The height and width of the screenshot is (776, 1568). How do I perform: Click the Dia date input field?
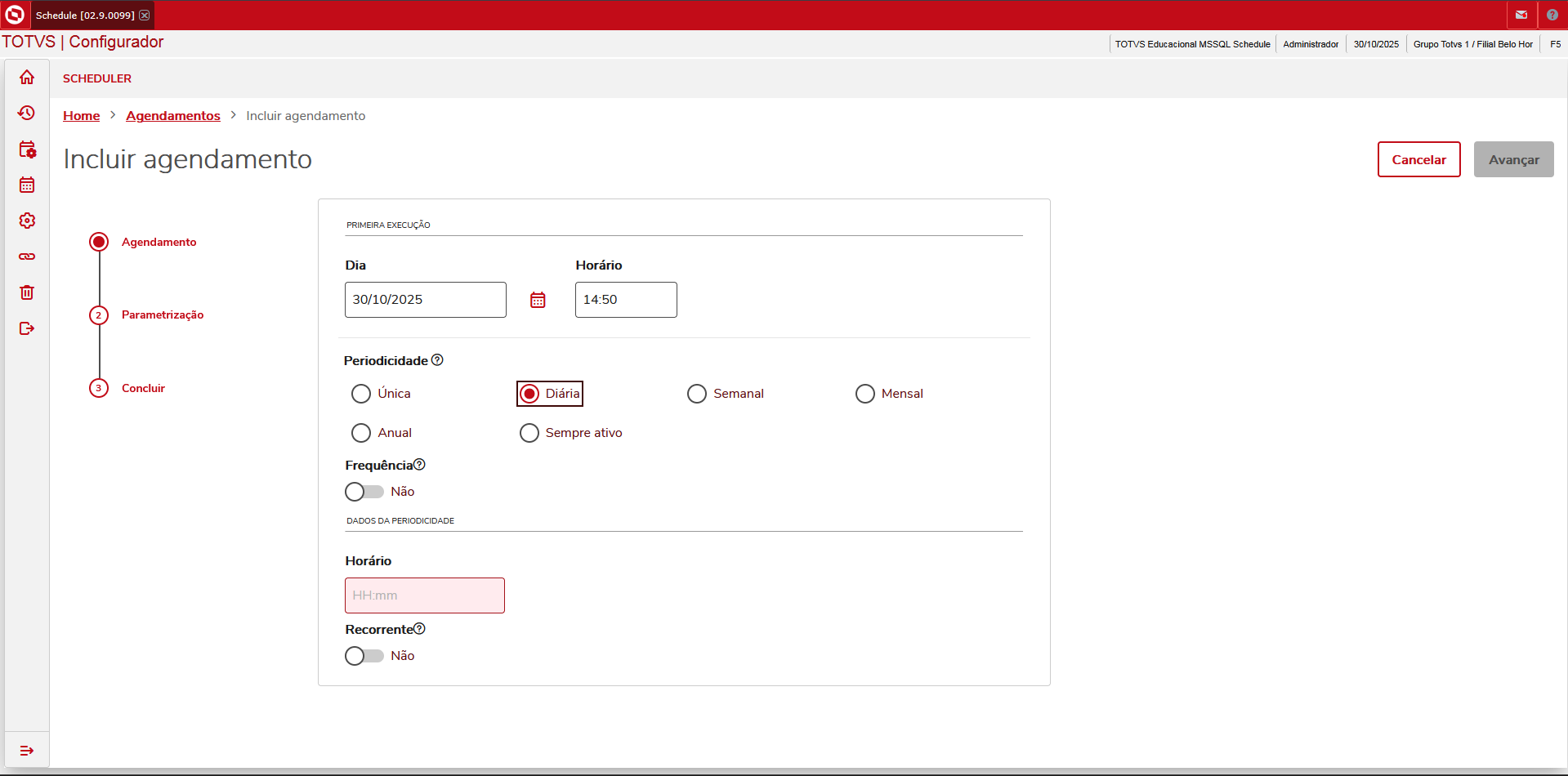[x=426, y=300]
